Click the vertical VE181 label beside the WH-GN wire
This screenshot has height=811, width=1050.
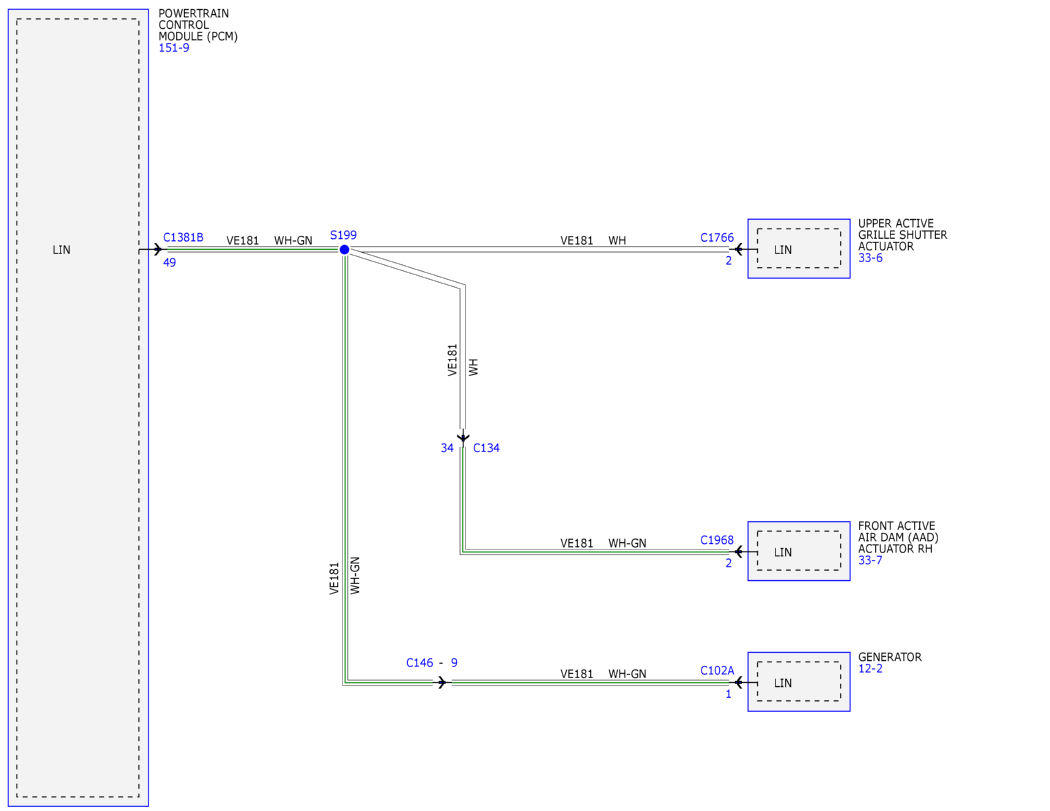tap(334, 579)
